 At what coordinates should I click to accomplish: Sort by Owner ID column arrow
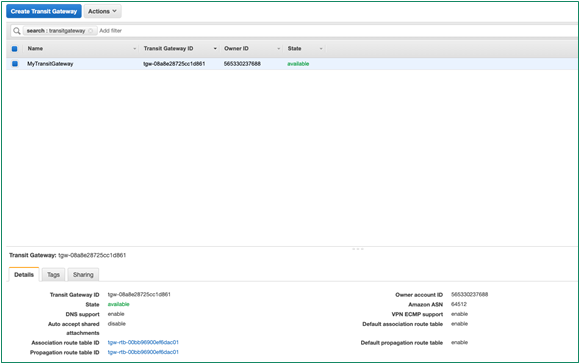pyautogui.click(x=279, y=48)
